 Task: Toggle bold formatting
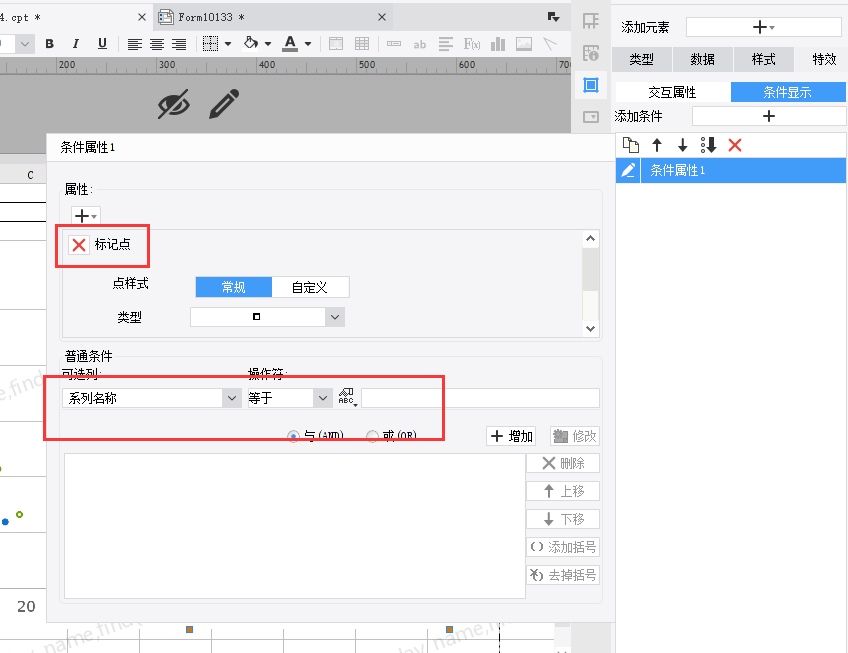point(50,44)
